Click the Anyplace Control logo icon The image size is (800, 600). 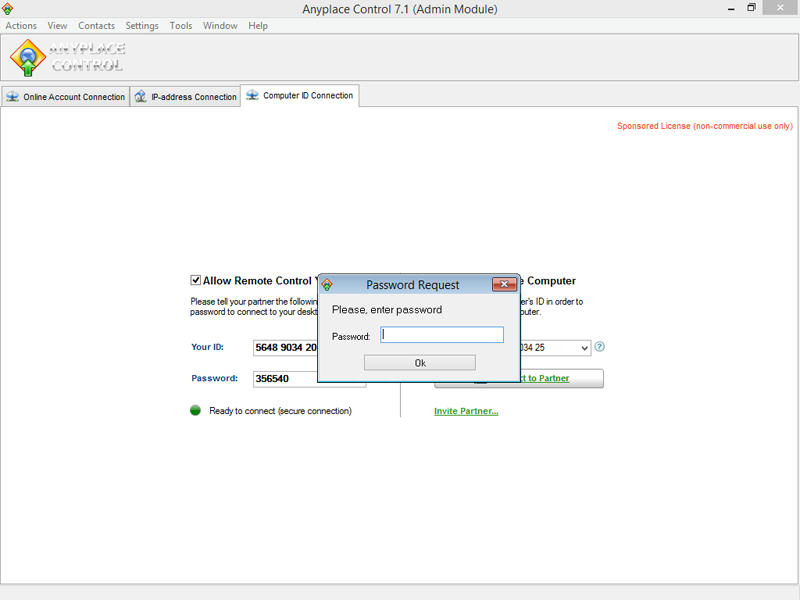click(x=28, y=58)
